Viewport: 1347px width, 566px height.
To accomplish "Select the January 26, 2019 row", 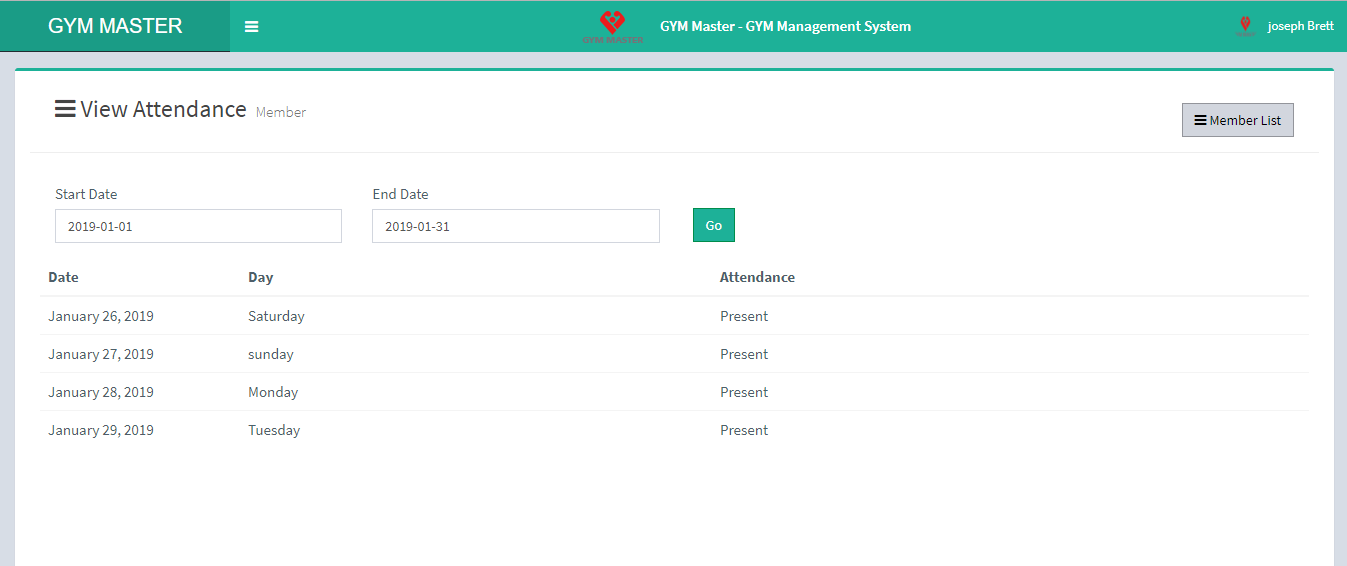I will coord(101,316).
